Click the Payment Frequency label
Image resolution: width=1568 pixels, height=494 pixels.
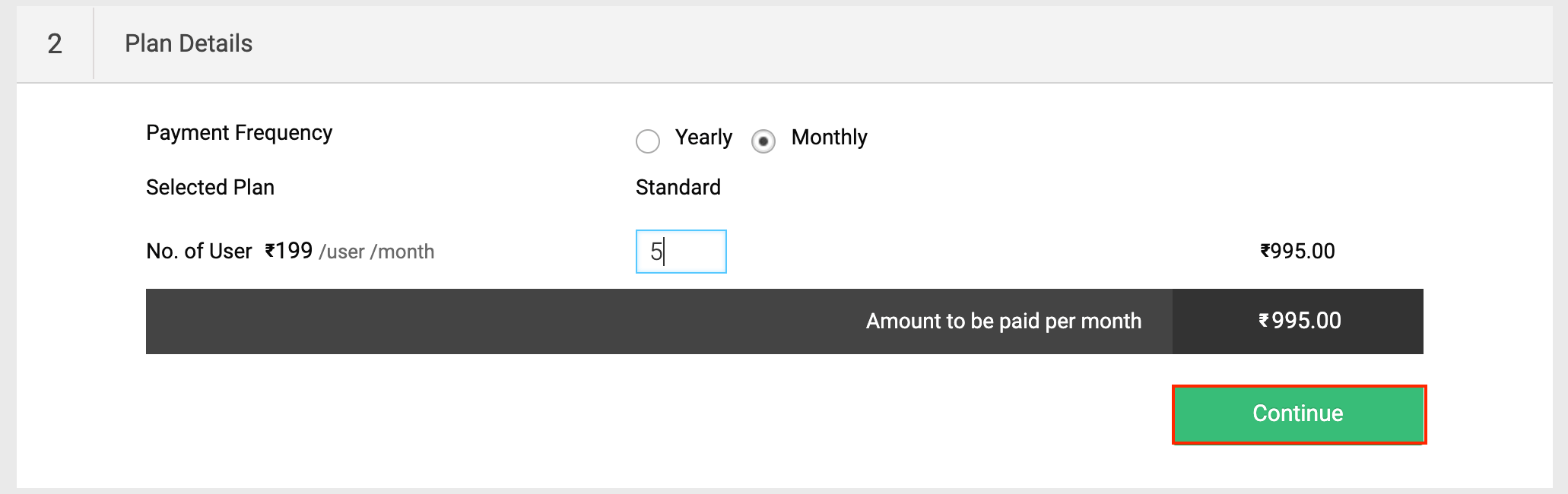tap(239, 132)
